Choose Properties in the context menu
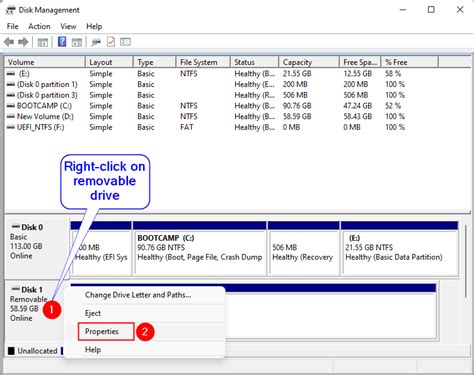Screen dimensions: 474x375 click(106, 331)
